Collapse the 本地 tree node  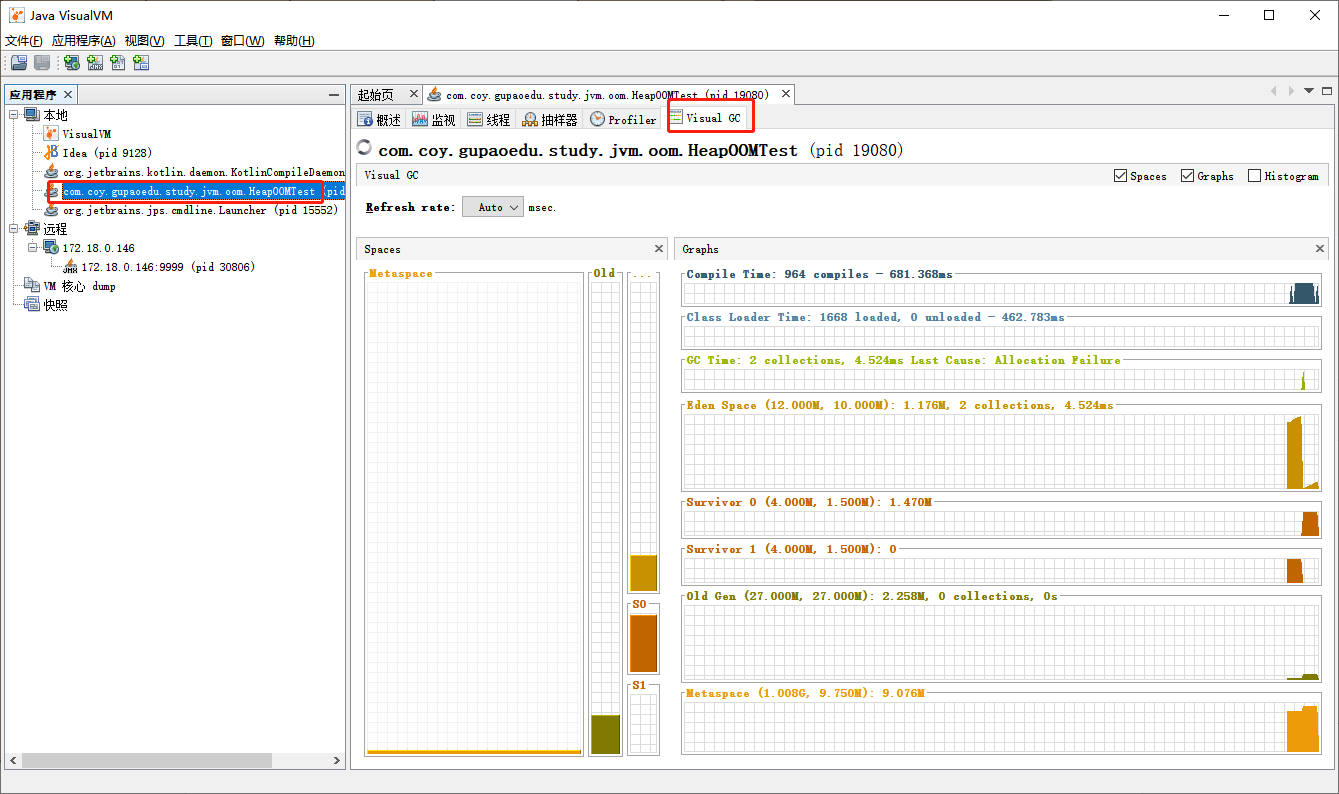coord(14,115)
